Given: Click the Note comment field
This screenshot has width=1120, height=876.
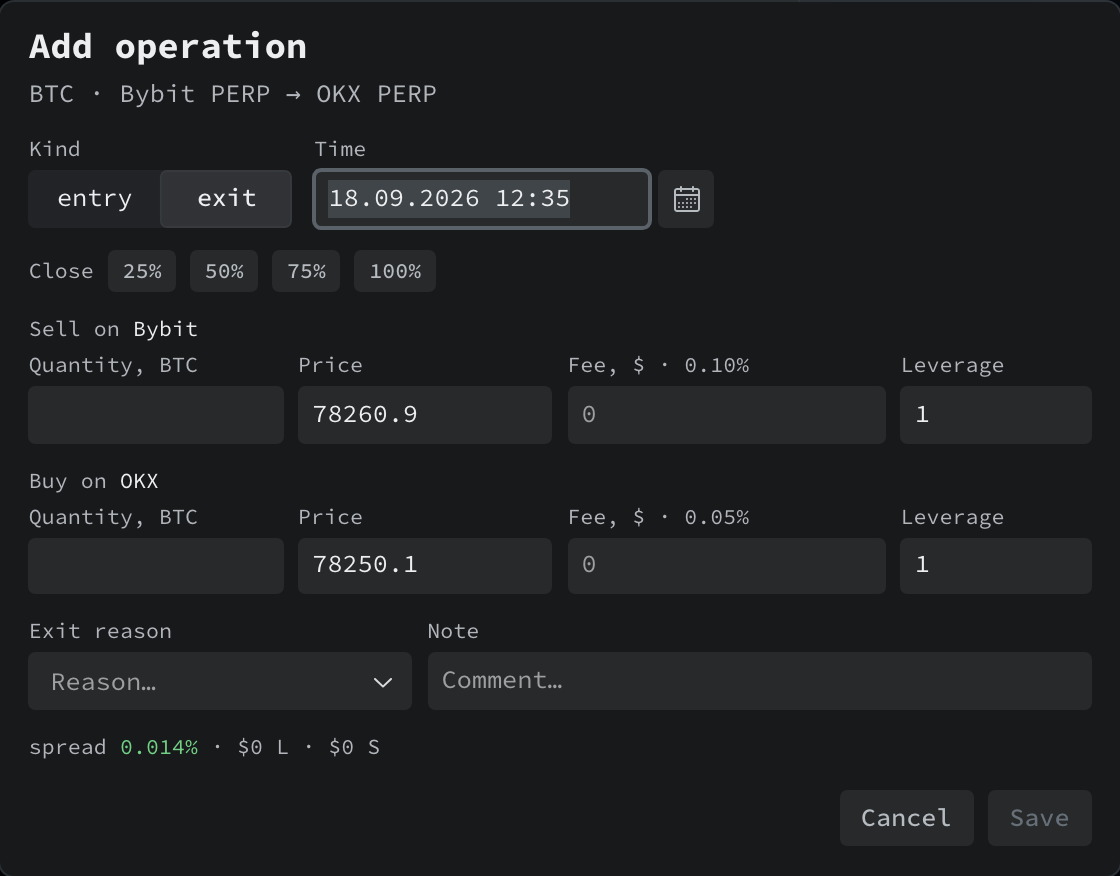Looking at the screenshot, I should (x=760, y=681).
